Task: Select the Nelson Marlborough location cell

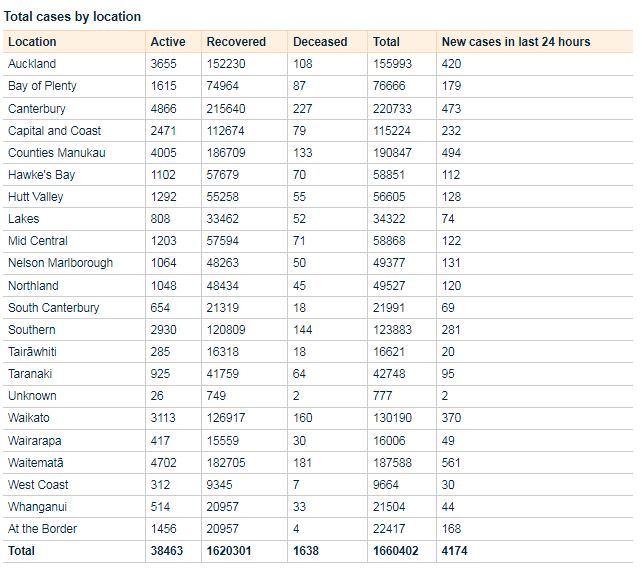Action: (x=60, y=263)
